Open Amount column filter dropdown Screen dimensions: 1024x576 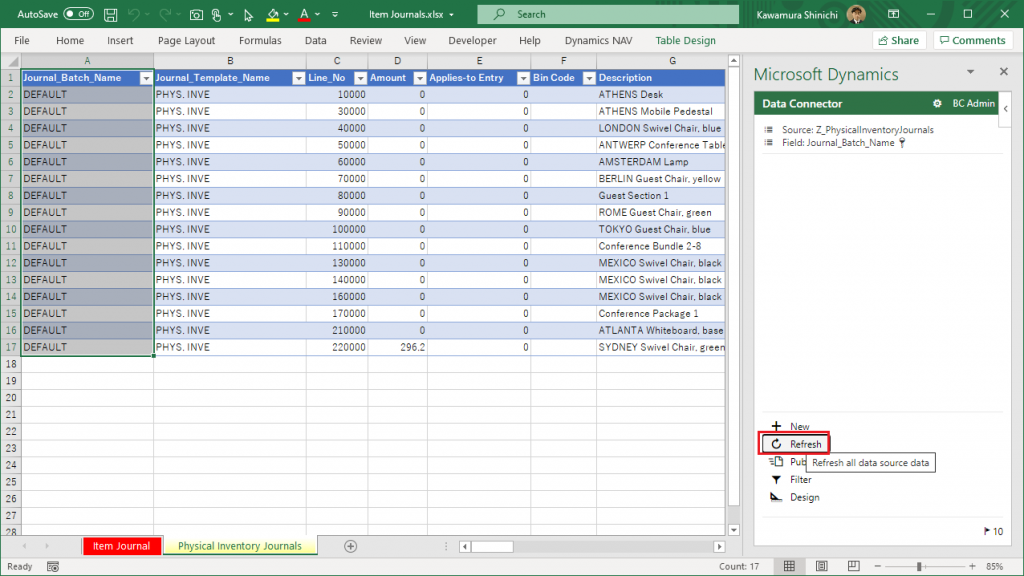pos(420,78)
